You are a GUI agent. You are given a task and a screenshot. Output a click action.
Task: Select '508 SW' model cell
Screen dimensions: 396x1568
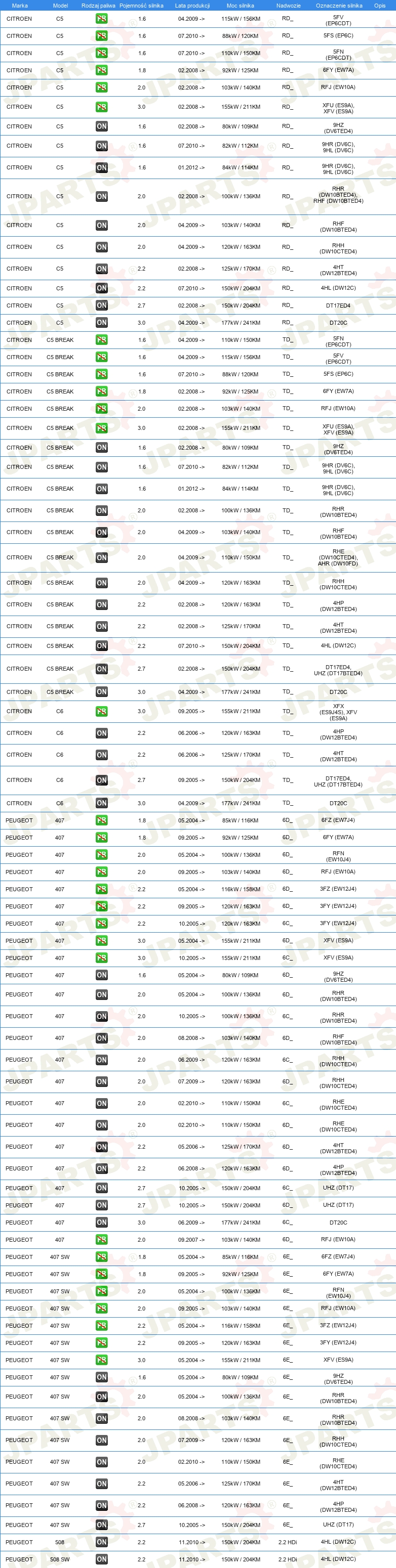[x=60, y=1559]
